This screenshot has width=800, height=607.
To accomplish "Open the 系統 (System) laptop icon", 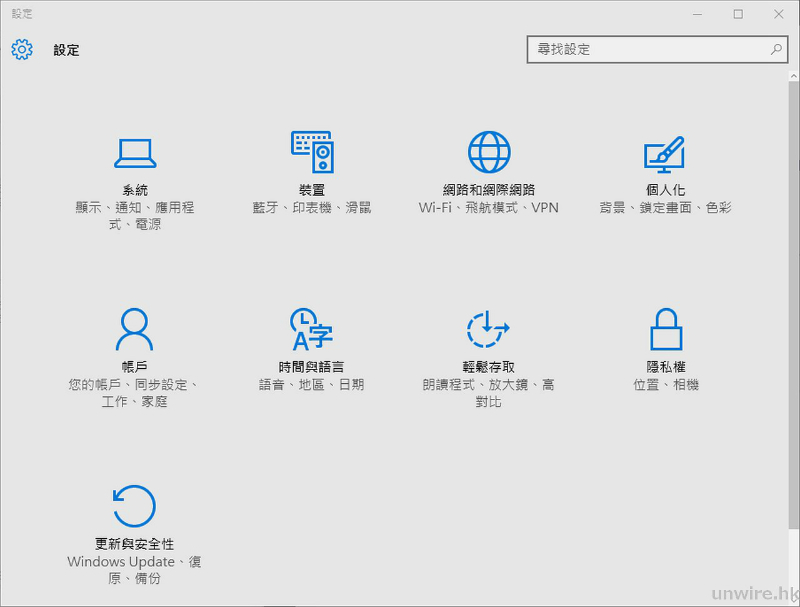I will pos(135,153).
